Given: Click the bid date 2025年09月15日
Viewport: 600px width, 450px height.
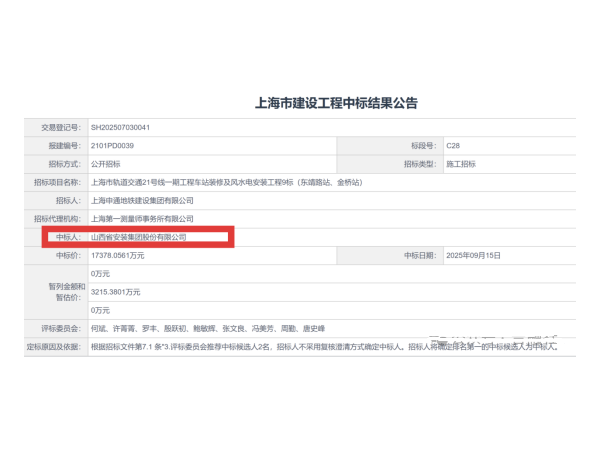Looking at the screenshot, I should point(477,256).
